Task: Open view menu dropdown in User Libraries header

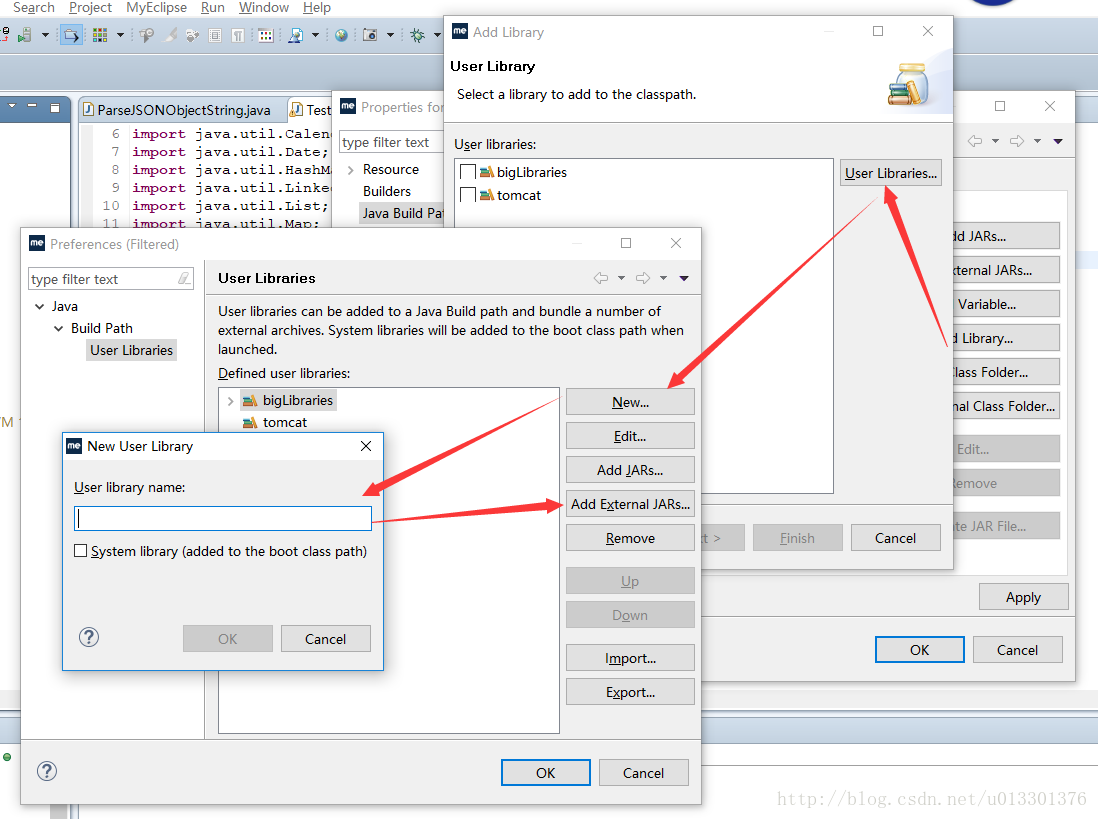Action: 684,279
